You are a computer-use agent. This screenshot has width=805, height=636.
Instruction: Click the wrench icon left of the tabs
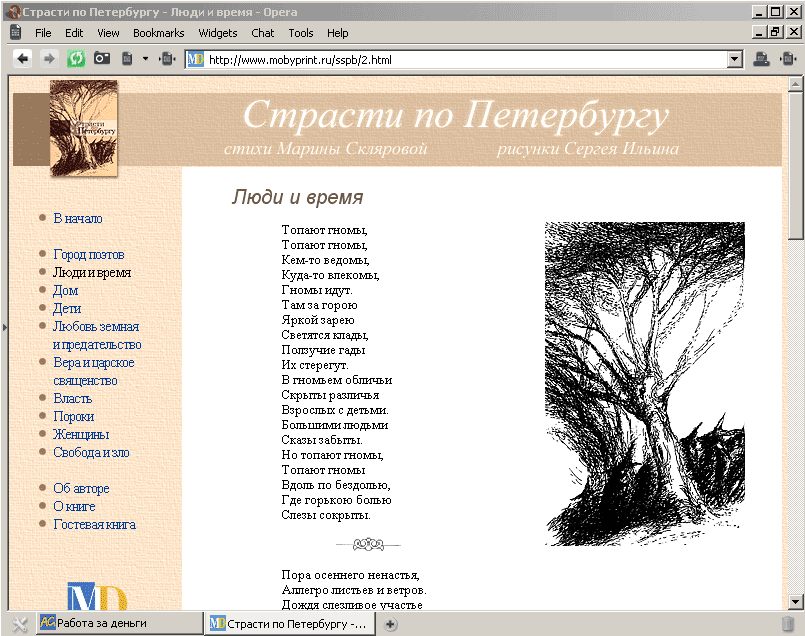pos(20,624)
